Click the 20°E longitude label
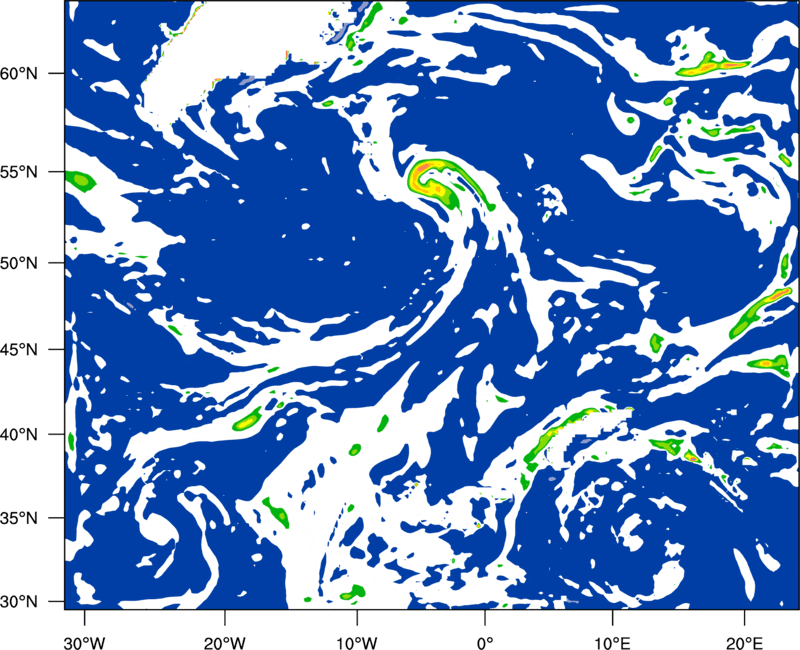The width and height of the screenshot is (800, 650). coord(744,643)
